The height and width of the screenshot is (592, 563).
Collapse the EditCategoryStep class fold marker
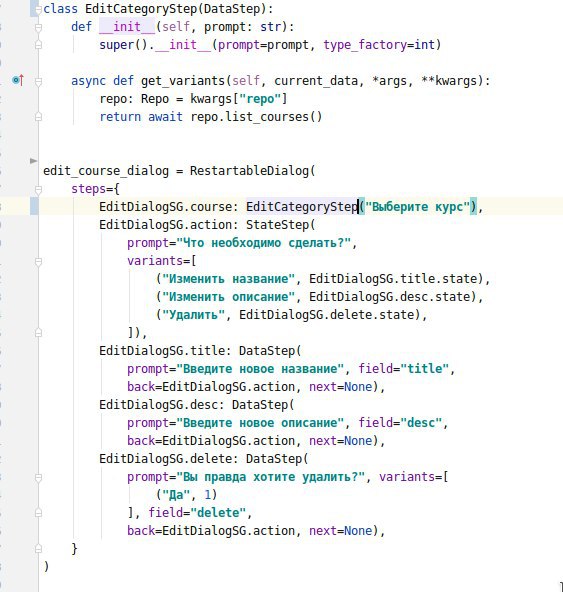click(38, 9)
